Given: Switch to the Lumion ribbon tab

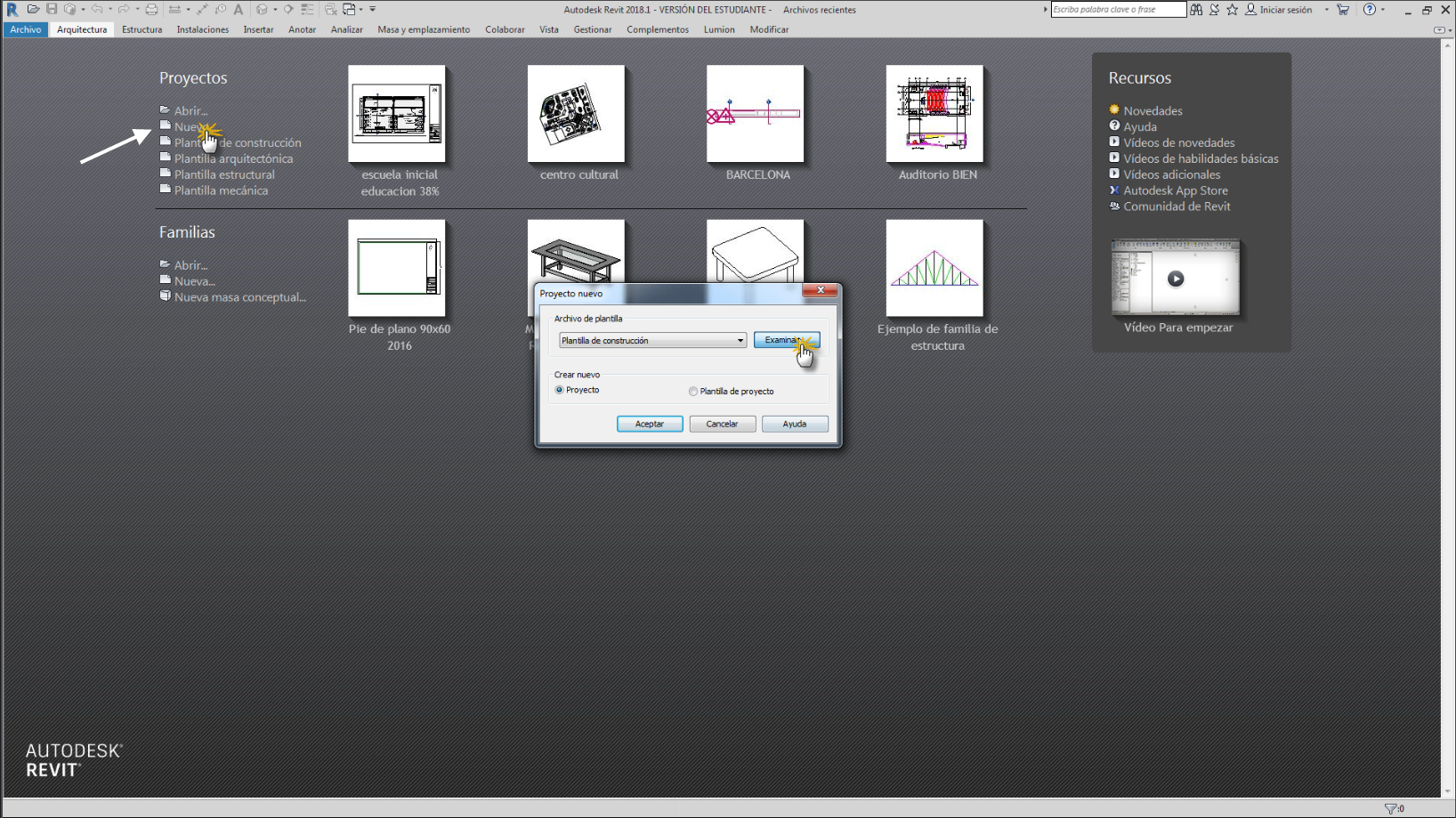Looking at the screenshot, I should tap(719, 29).
